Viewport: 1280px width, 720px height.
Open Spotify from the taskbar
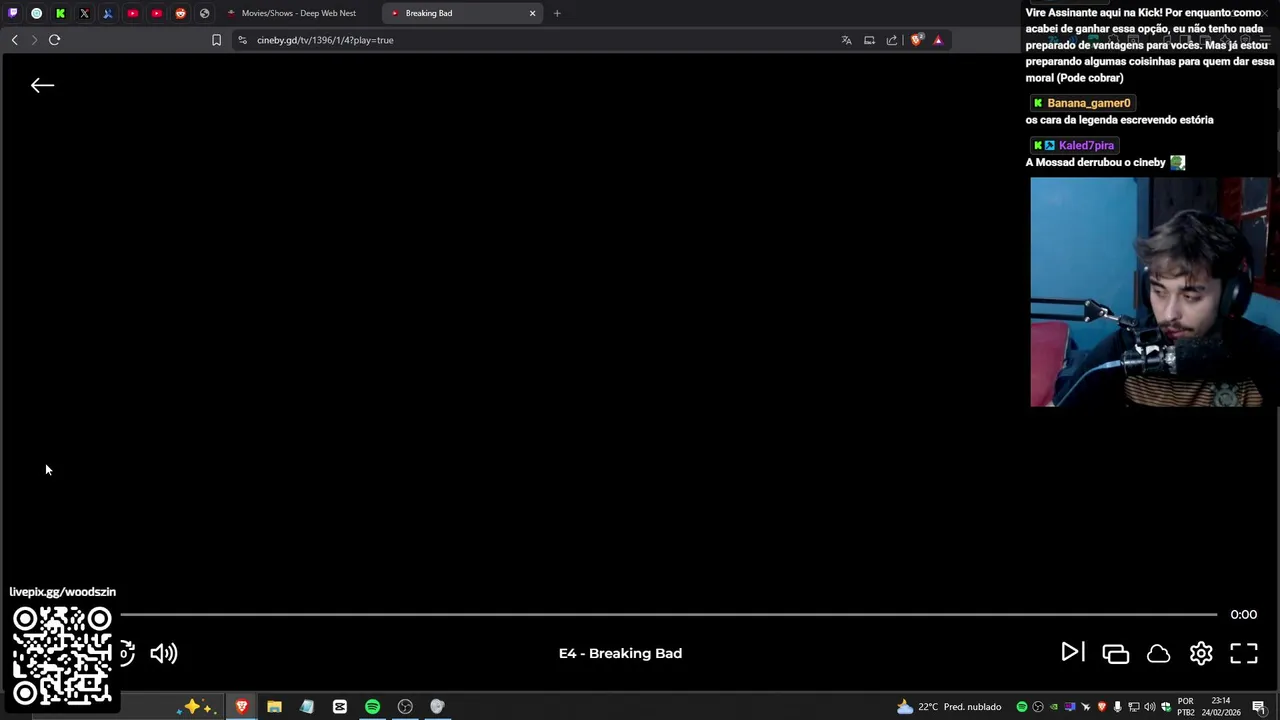[x=372, y=707]
